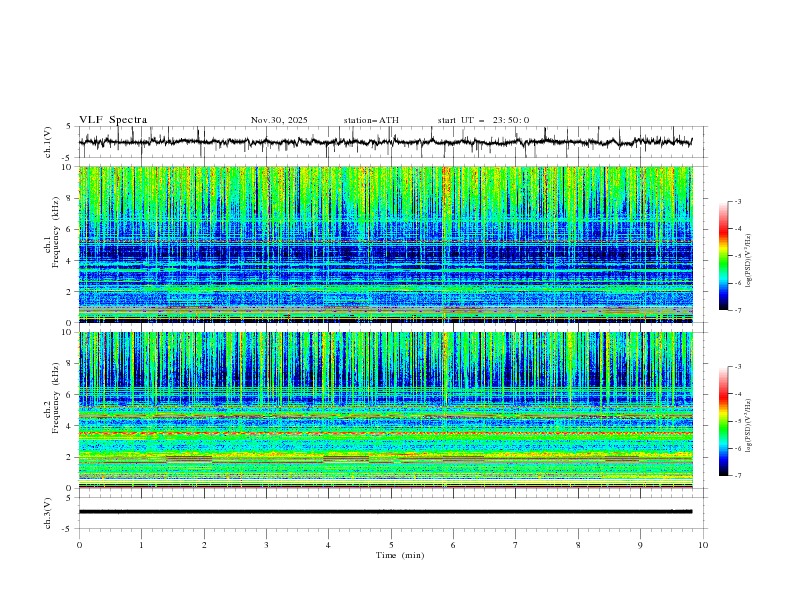Click the "station=ATH" header label
Screen dimensions: 792x612
[x=371, y=120]
